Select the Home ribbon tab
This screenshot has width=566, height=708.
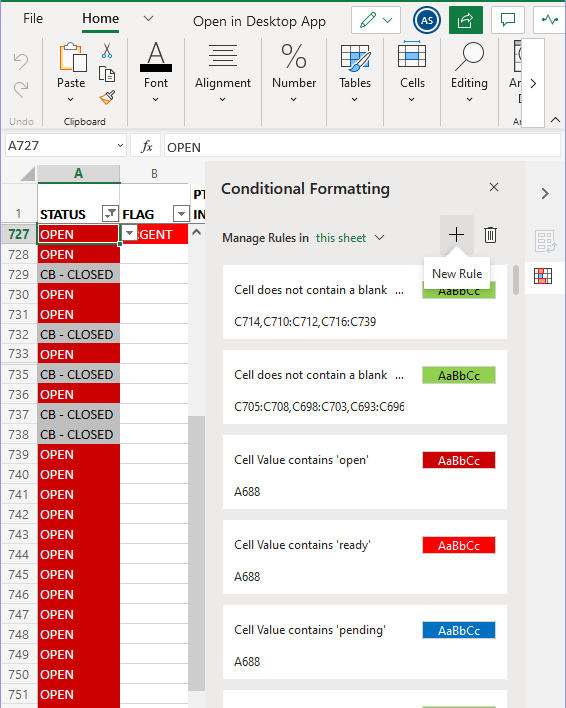101,19
